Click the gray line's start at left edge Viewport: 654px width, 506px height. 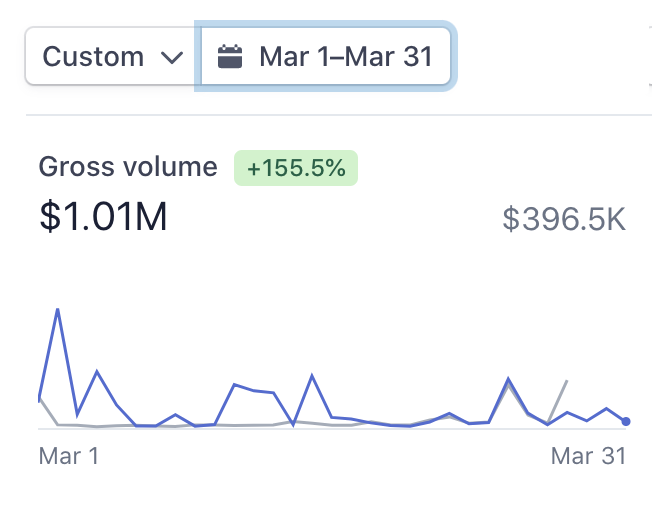[x=40, y=400]
